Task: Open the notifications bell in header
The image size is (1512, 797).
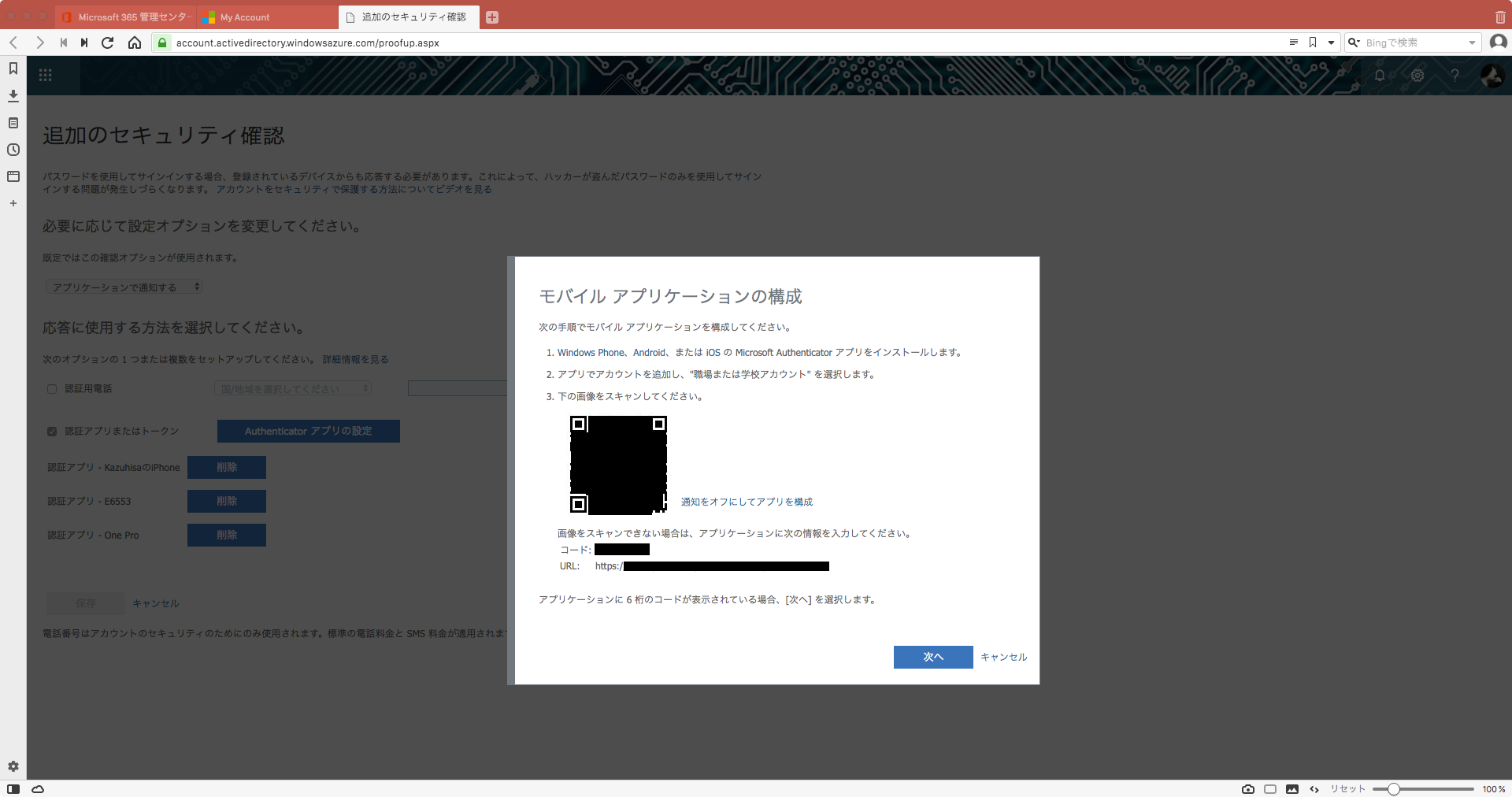Action: [x=1380, y=76]
